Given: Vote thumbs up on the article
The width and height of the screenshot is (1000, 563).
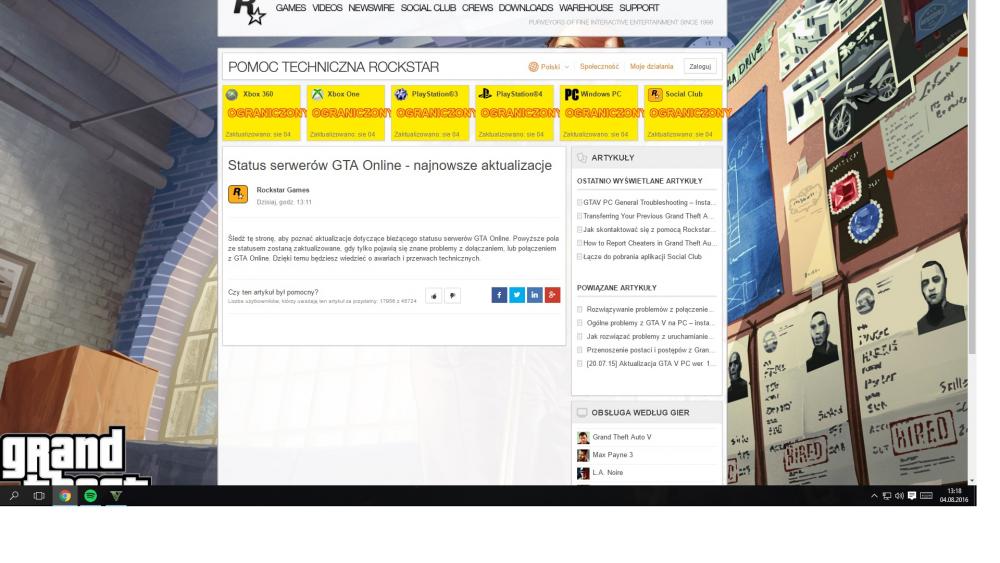Looking at the screenshot, I should [x=434, y=295].
